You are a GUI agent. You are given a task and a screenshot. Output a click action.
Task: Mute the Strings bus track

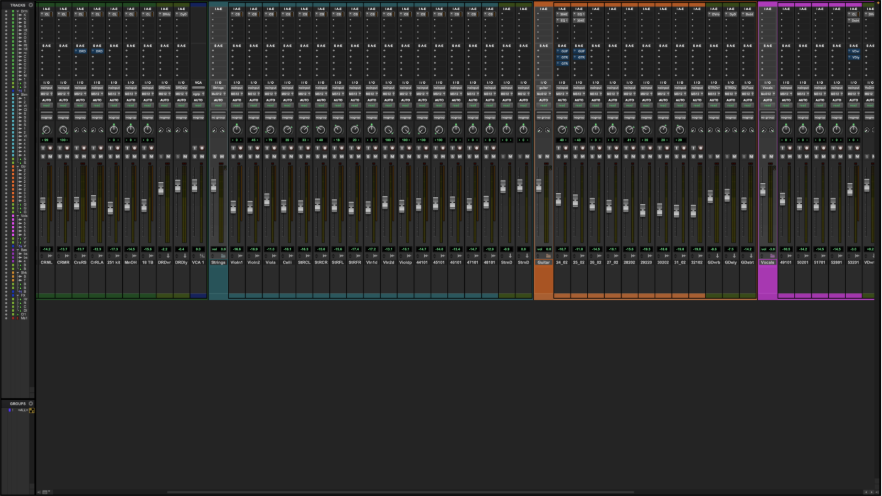222,156
